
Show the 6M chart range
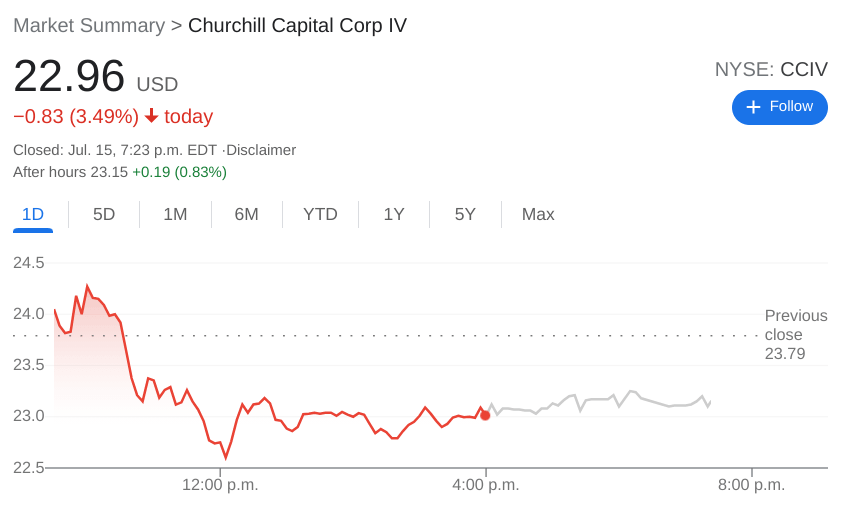(246, 214)
